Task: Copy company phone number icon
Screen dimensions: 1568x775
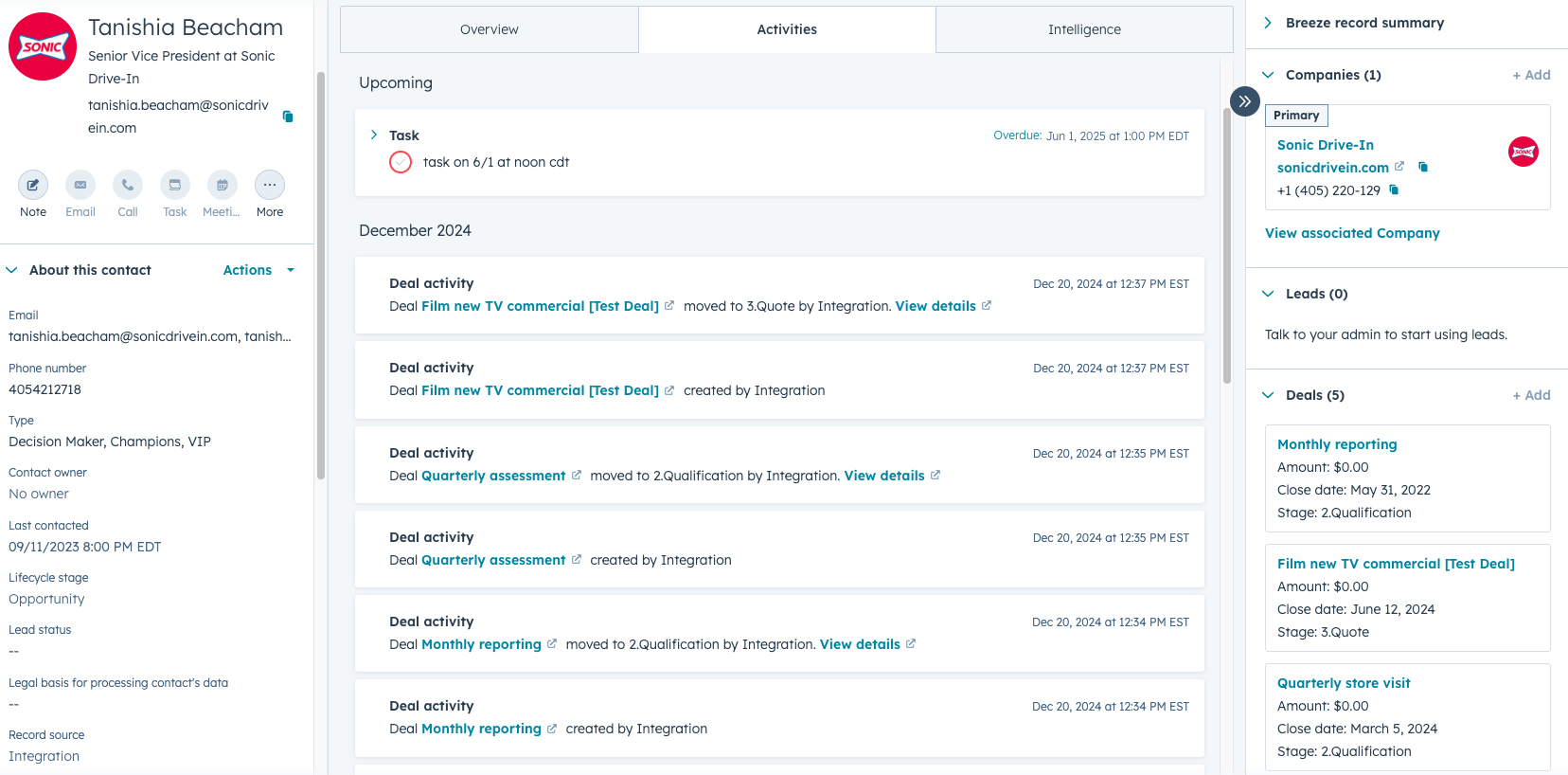Action: pos(1394,189)
